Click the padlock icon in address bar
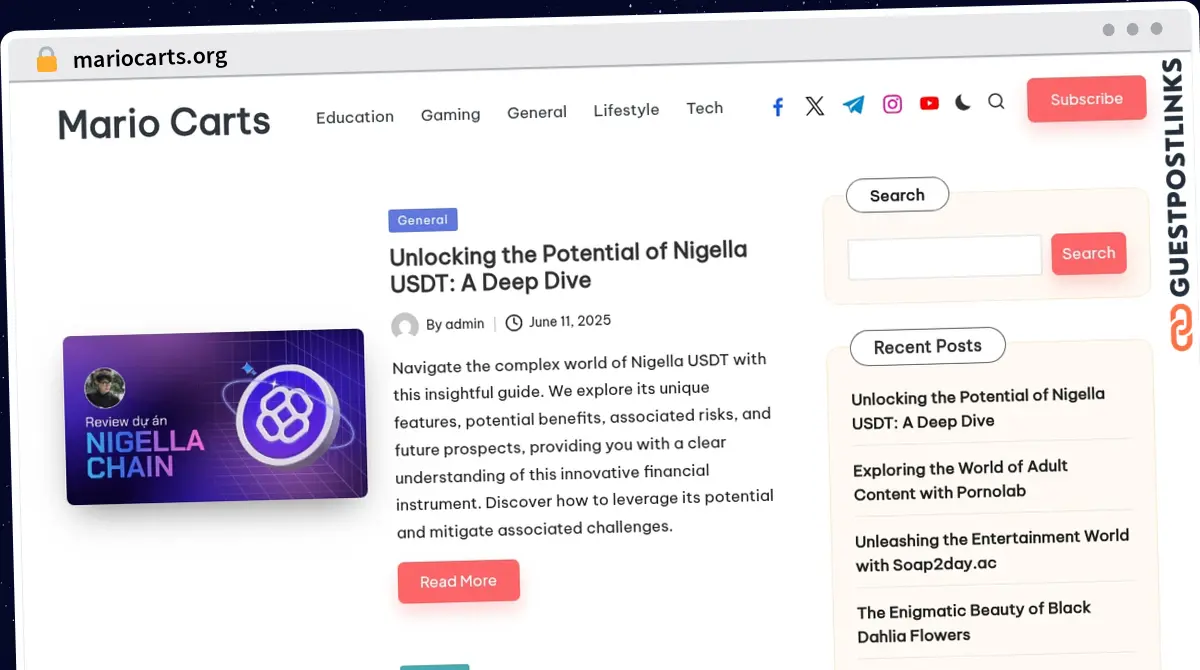 point(47,60)
